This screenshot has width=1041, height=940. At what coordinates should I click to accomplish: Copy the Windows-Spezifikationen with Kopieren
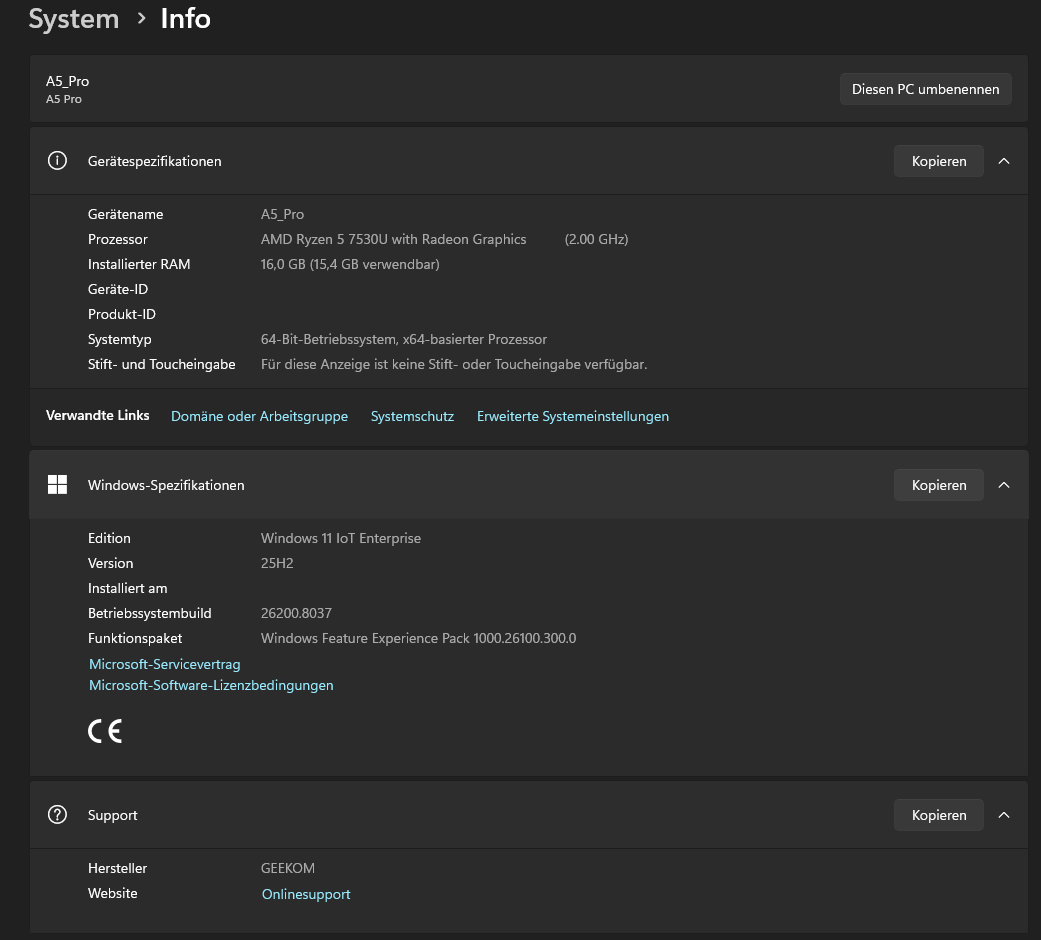pyautogui.click(x=938, y=485)
